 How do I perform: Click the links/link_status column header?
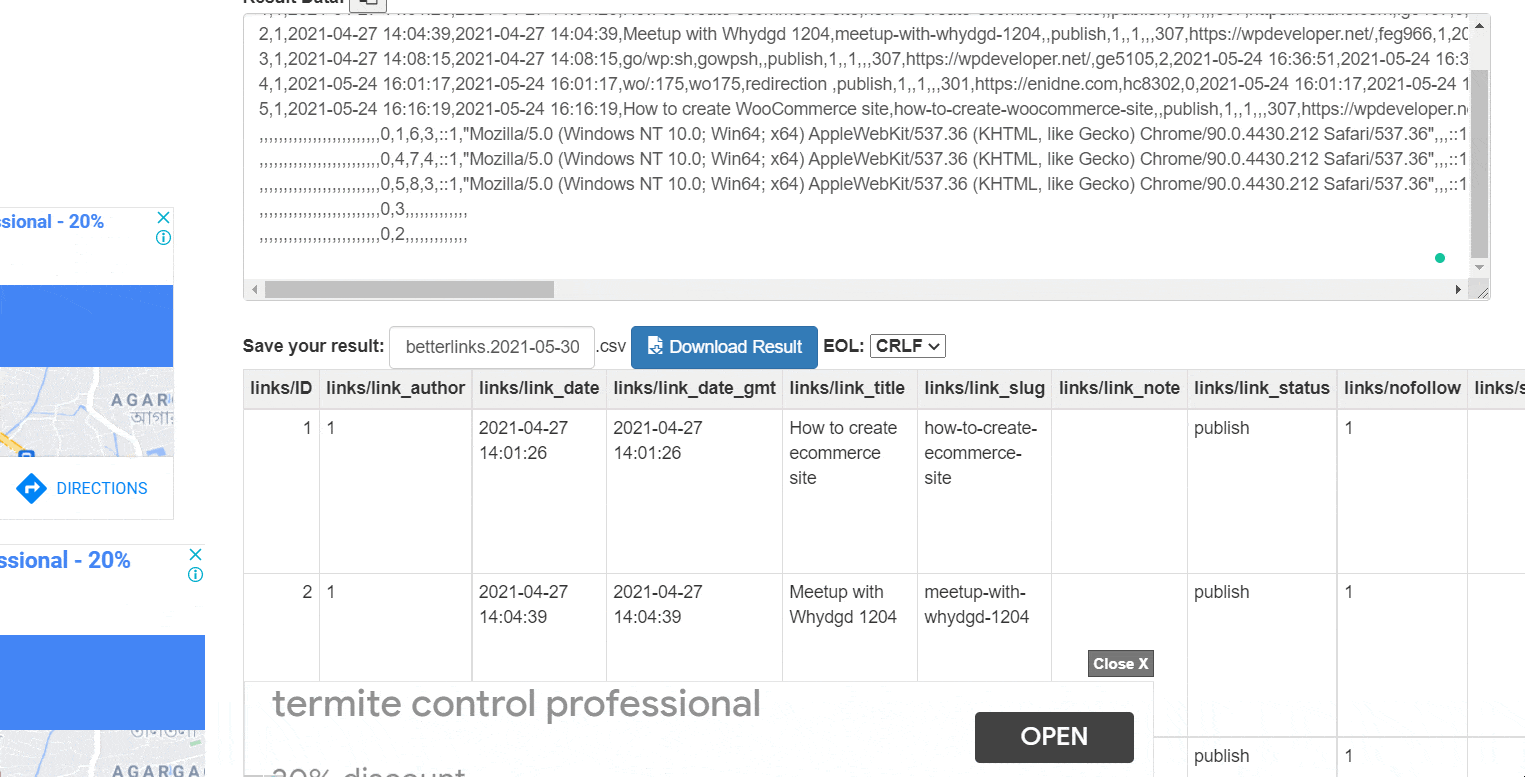tap(1262, 388)
